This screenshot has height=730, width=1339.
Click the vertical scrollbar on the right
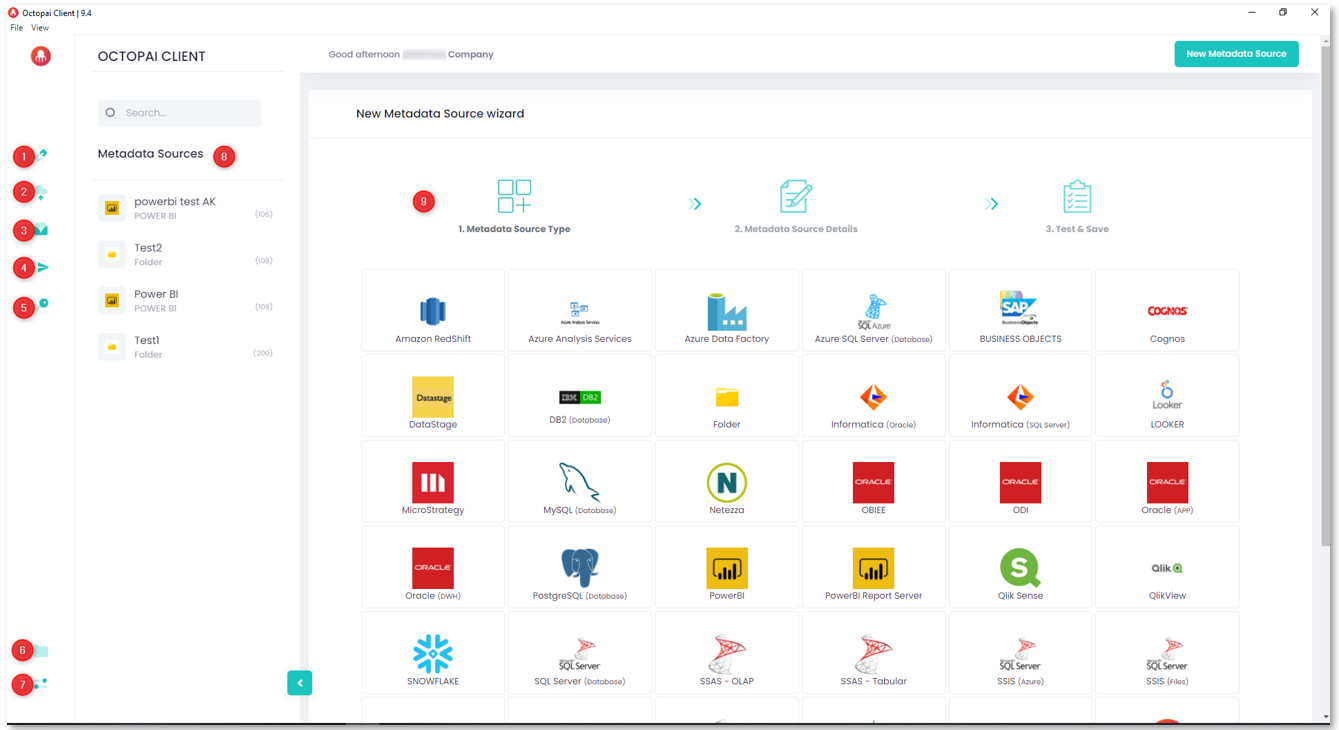point(1326,300)
